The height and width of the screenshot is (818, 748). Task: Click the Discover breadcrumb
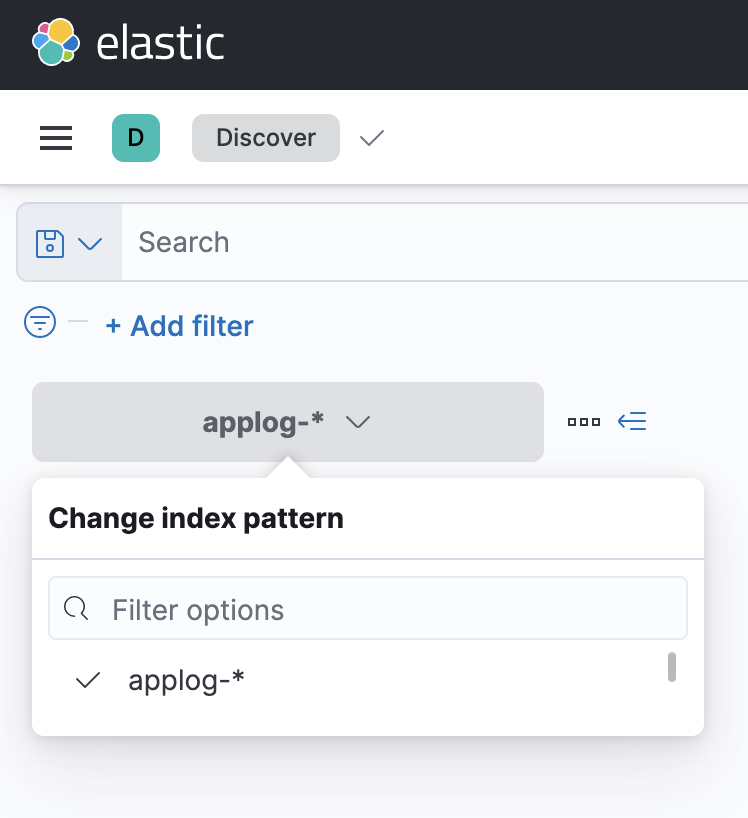(x=266, y=138)
